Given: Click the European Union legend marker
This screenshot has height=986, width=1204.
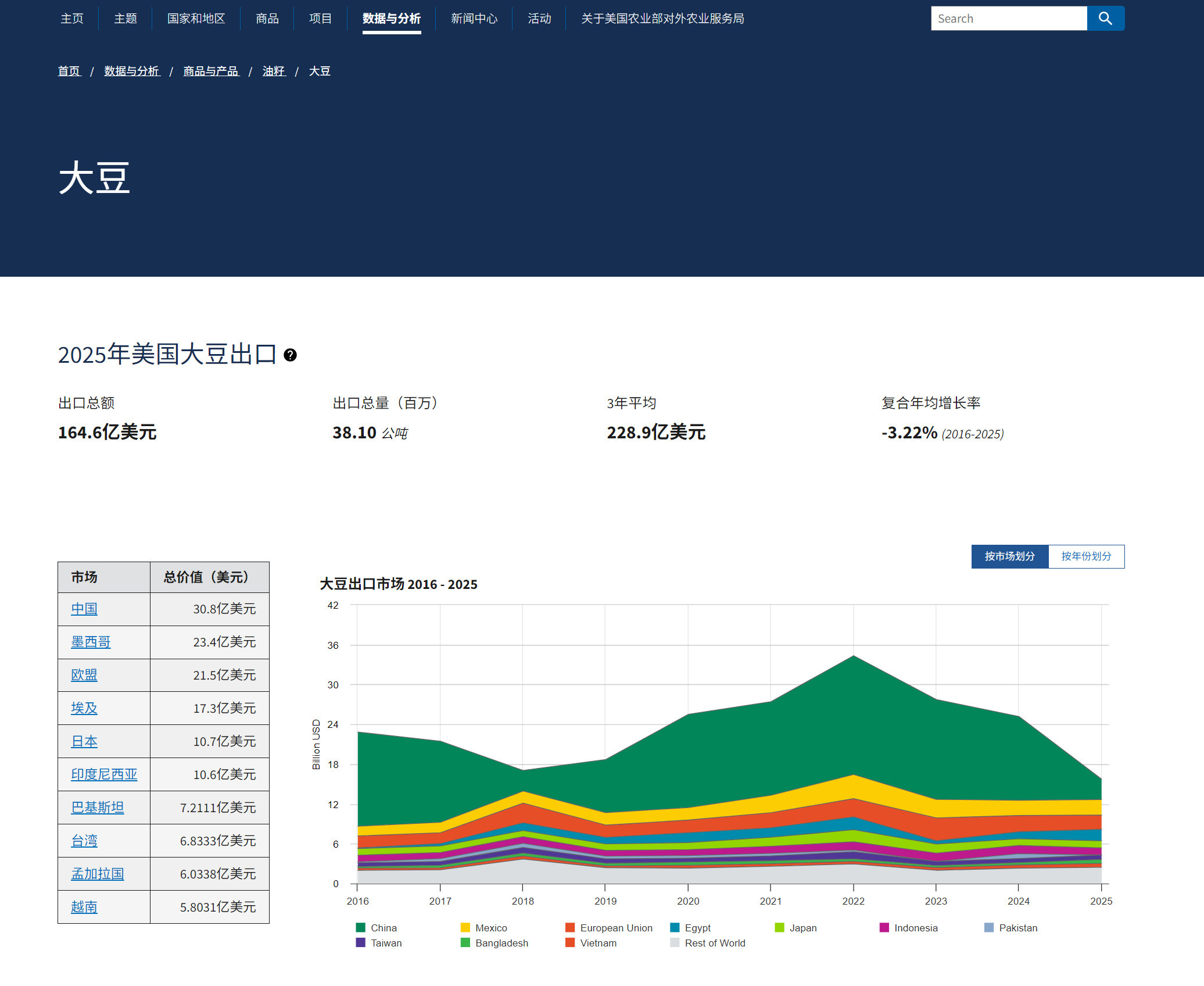Looking at the screenshot, I should pyautogui.click(x=569, y=927).
